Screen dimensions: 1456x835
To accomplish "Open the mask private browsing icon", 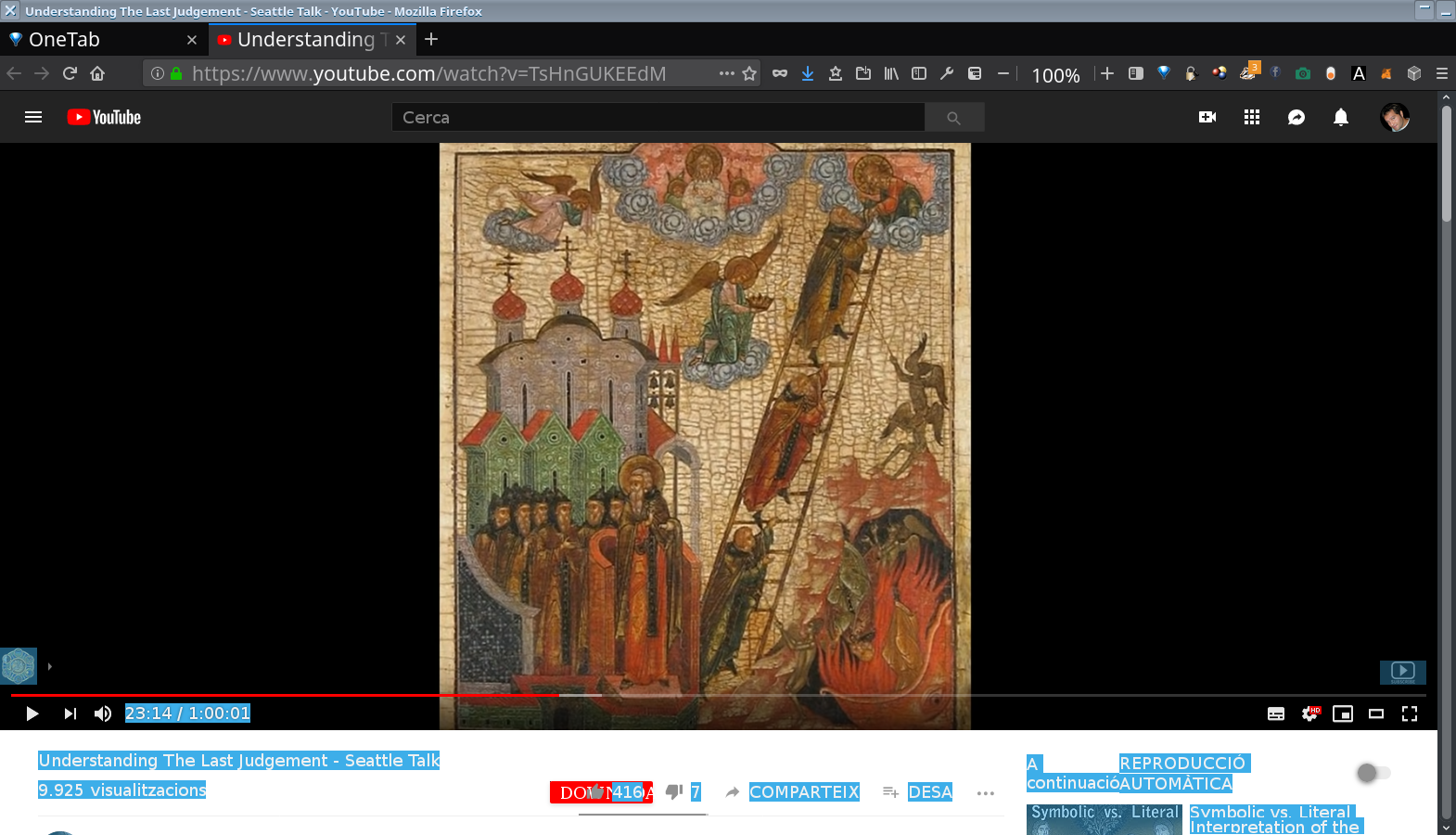I will point(780,73).
